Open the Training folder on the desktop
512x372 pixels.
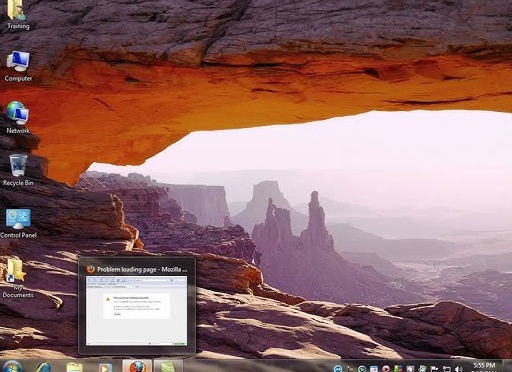point(17,15)
